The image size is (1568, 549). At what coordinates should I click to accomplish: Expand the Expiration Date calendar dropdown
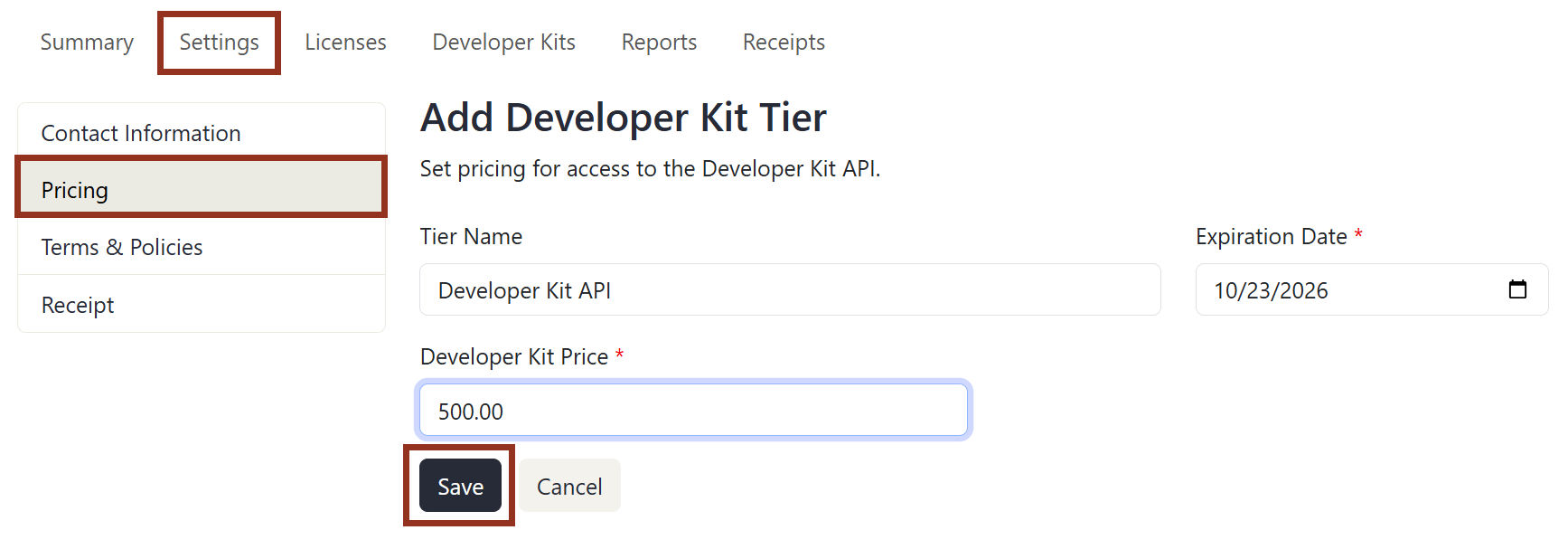point(1517,289)
